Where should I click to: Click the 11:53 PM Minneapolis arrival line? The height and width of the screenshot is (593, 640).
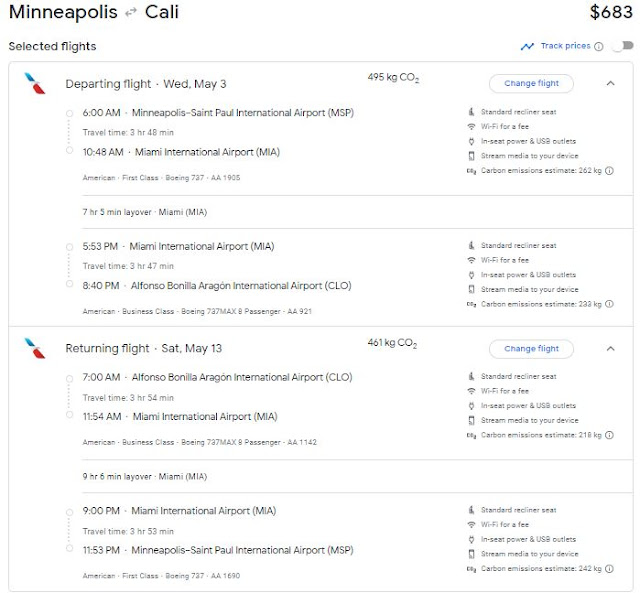click(218, 550)
